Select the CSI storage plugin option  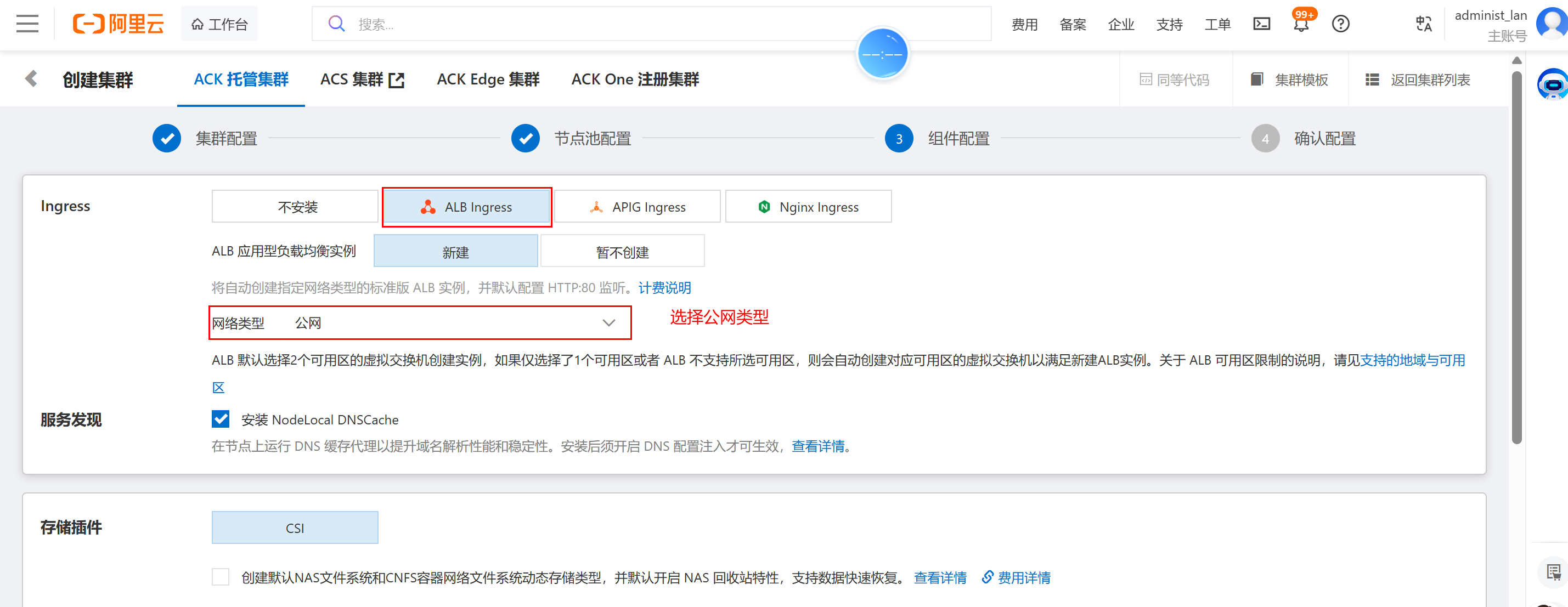(x=295, y=528)
